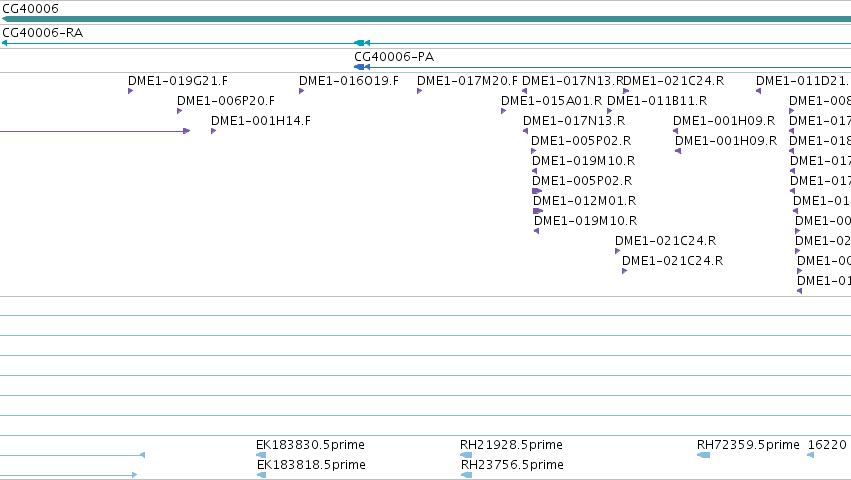This screenshot has height=480, width=851.
Task: Click the blue glyph under EK183830.5prime
Action: tap(261, 455)
